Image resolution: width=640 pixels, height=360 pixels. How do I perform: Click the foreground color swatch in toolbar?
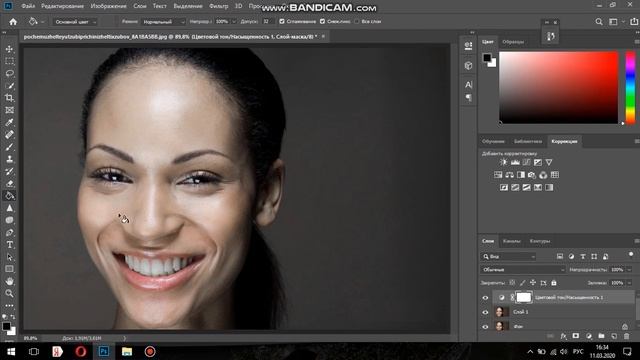point(6,326)
